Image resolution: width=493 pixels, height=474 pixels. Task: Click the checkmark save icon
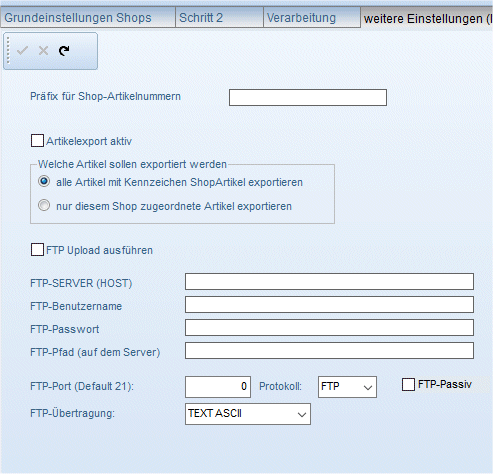[22, 51]
